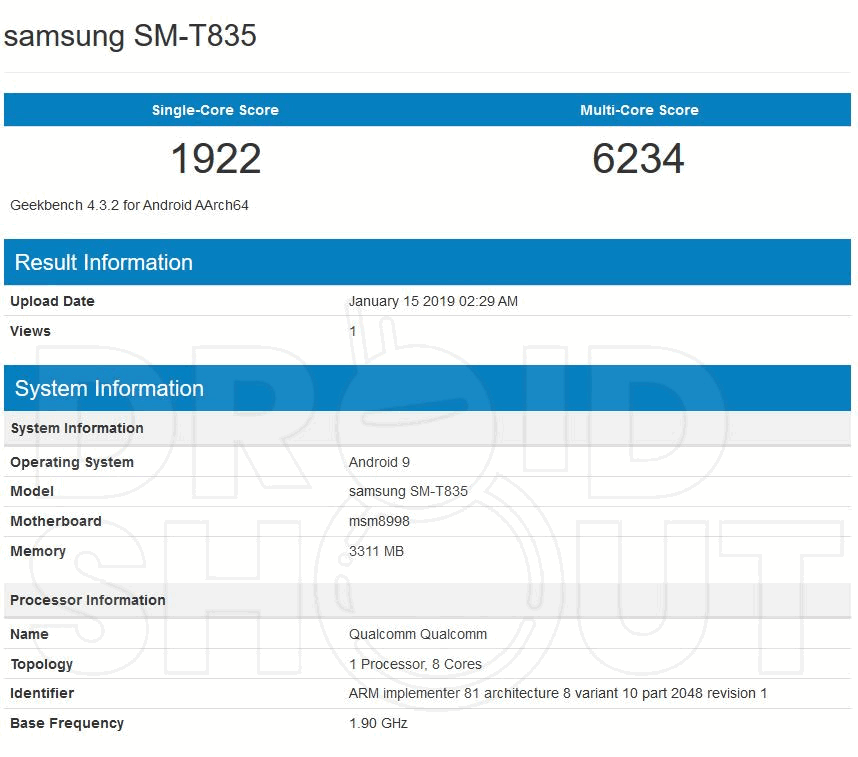This screenshot has width=858, height=757.
Task: Select the 'Single-Core Score' header
Action: [x=216, y=110]
